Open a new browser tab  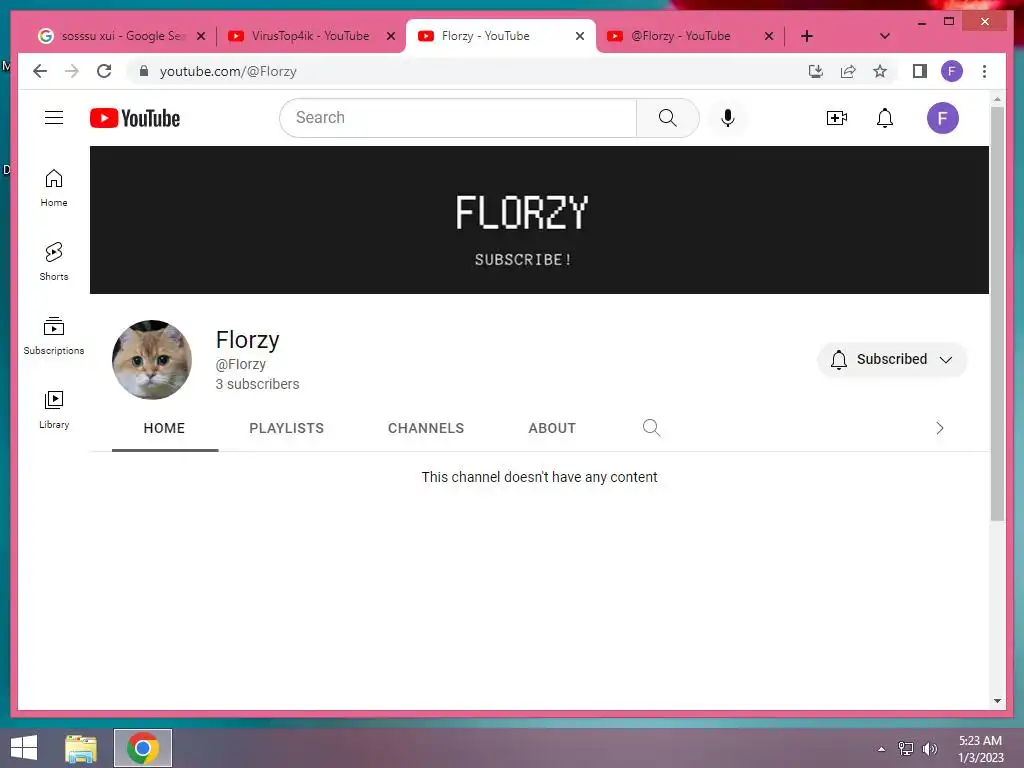click(x=807, y=36)
